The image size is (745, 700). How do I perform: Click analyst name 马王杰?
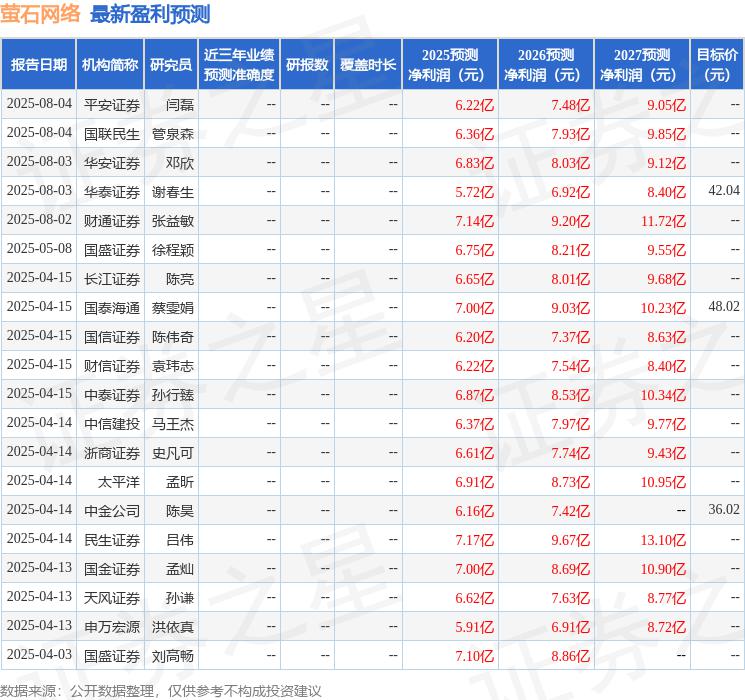tap(173, 423)
